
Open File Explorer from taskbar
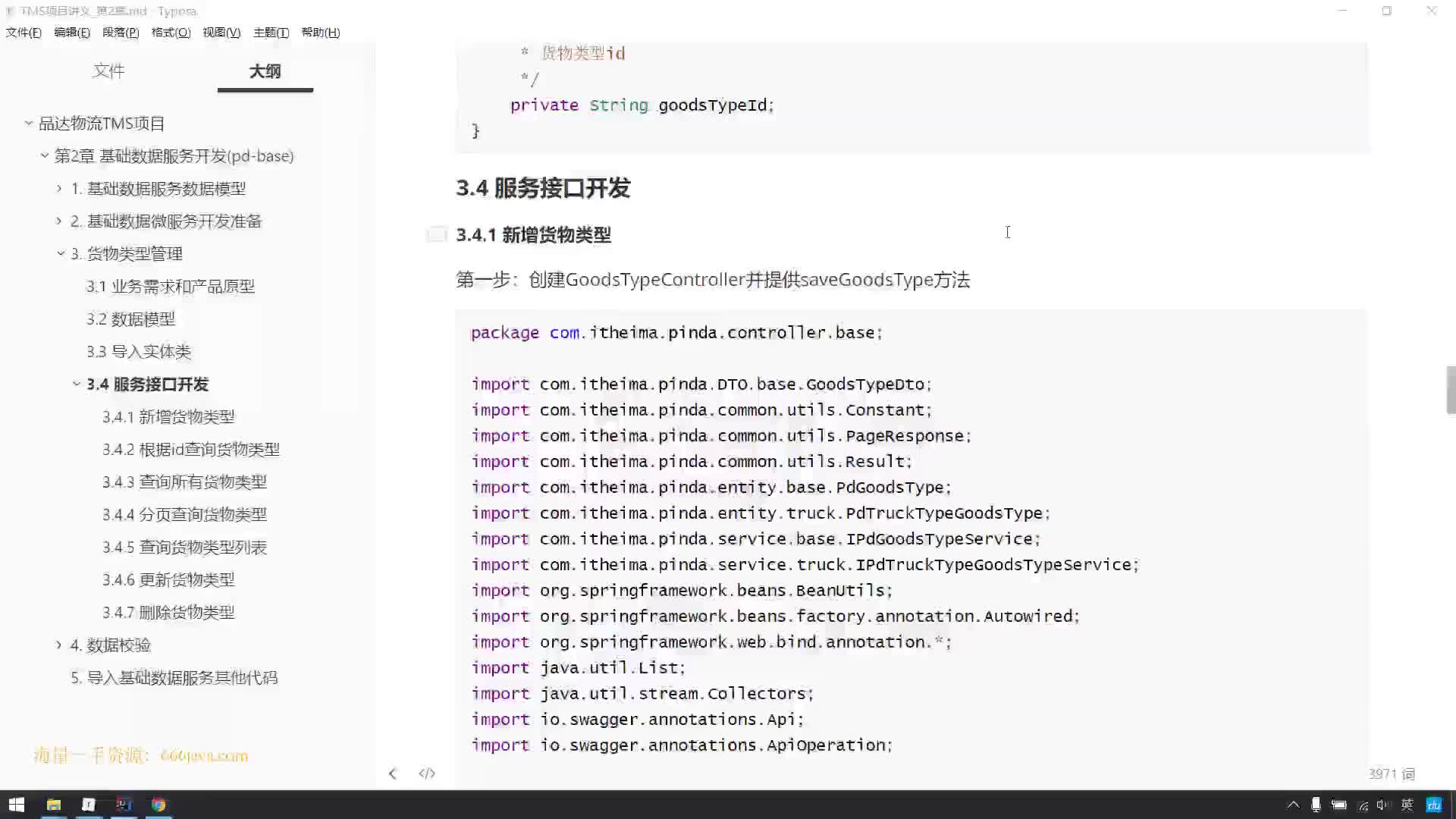(53, 805)
